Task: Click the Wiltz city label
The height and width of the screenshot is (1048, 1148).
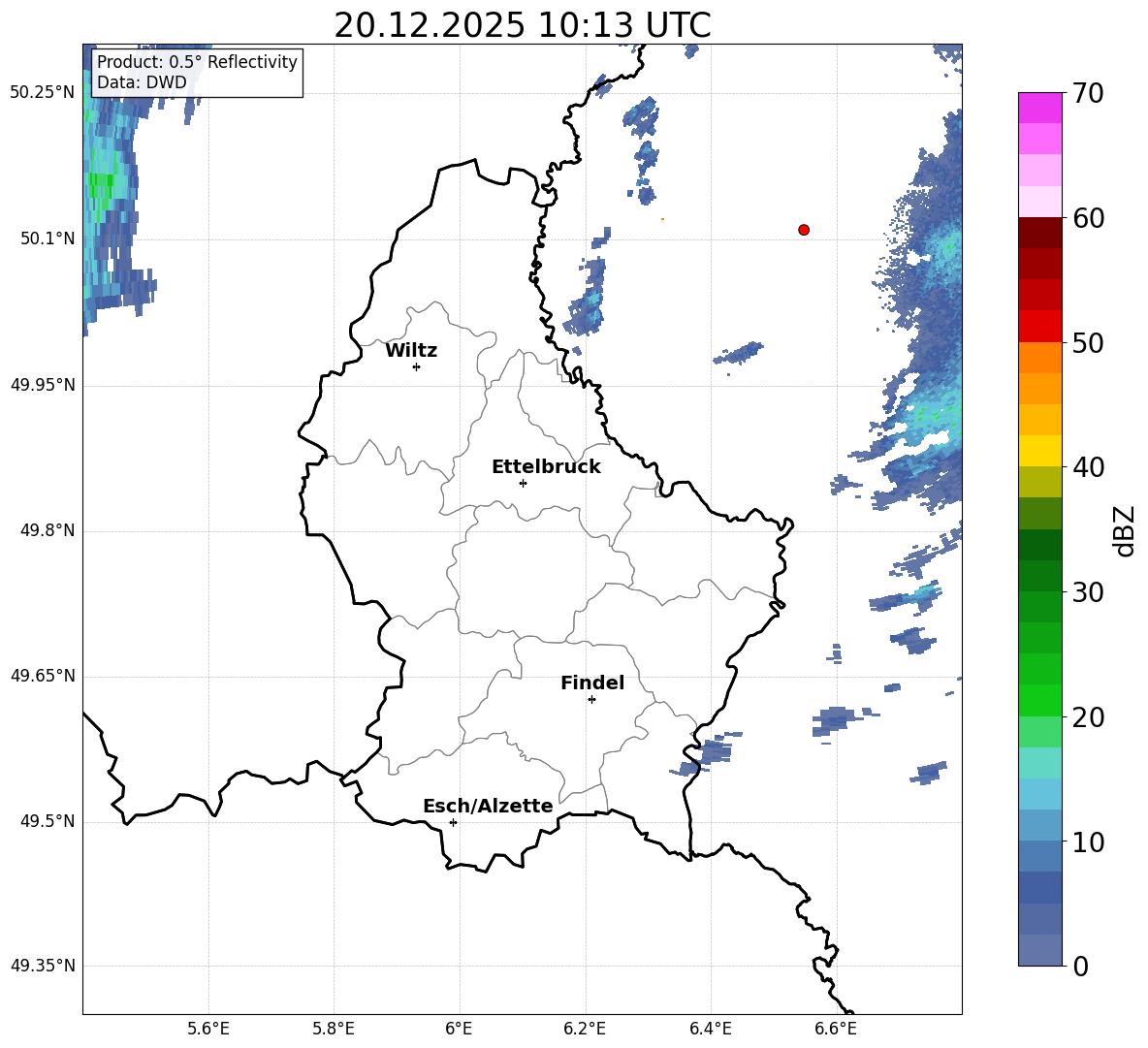Action: (411, 351)
